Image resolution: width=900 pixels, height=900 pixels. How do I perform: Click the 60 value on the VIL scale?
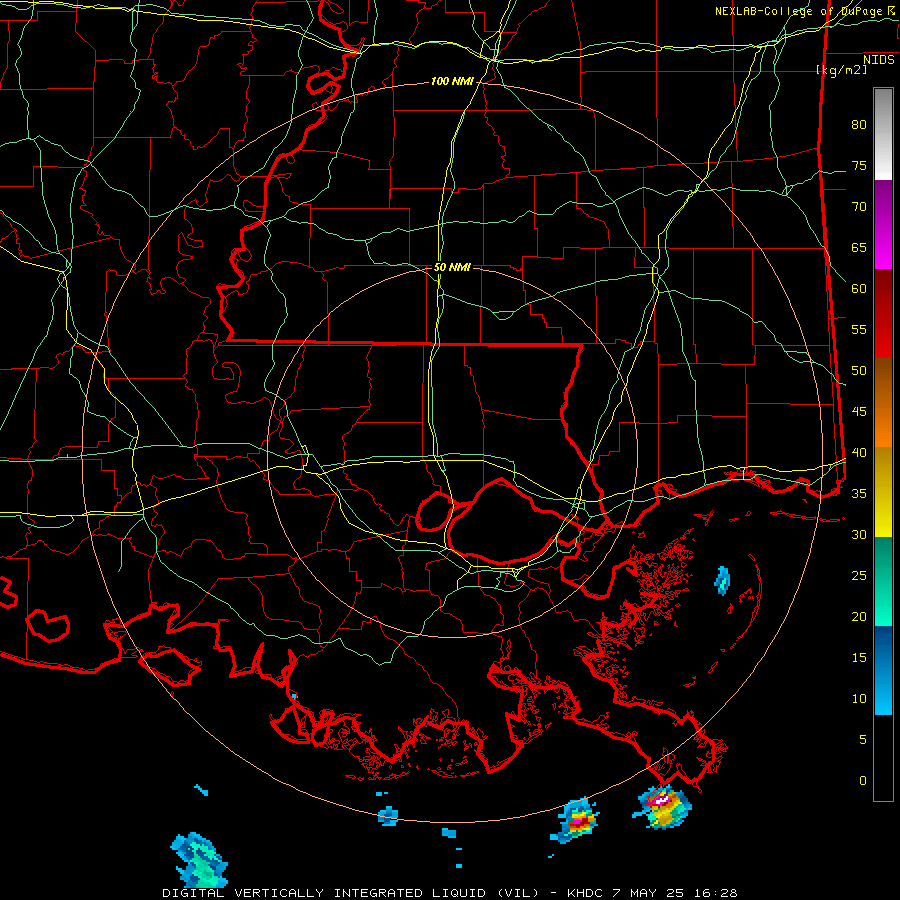point(859,289)
